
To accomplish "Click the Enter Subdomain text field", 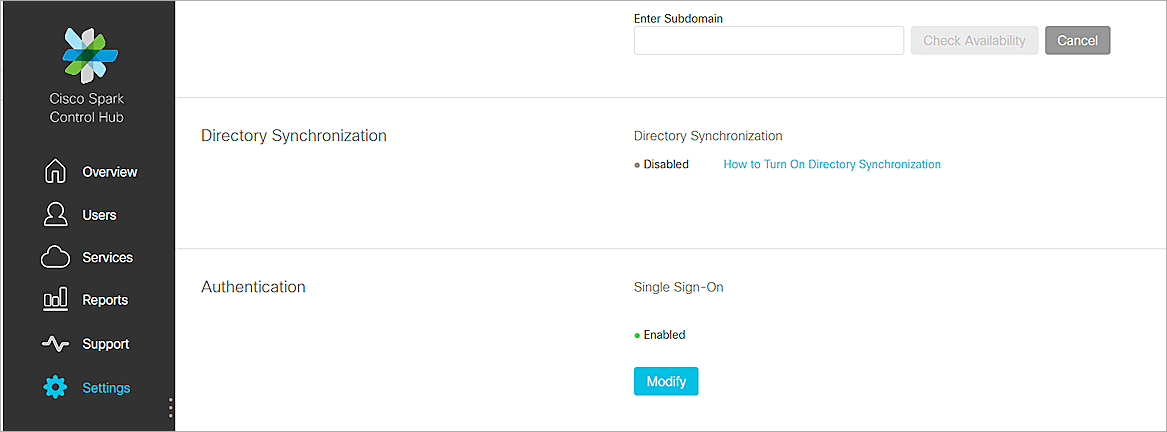I will coord(768,41).
